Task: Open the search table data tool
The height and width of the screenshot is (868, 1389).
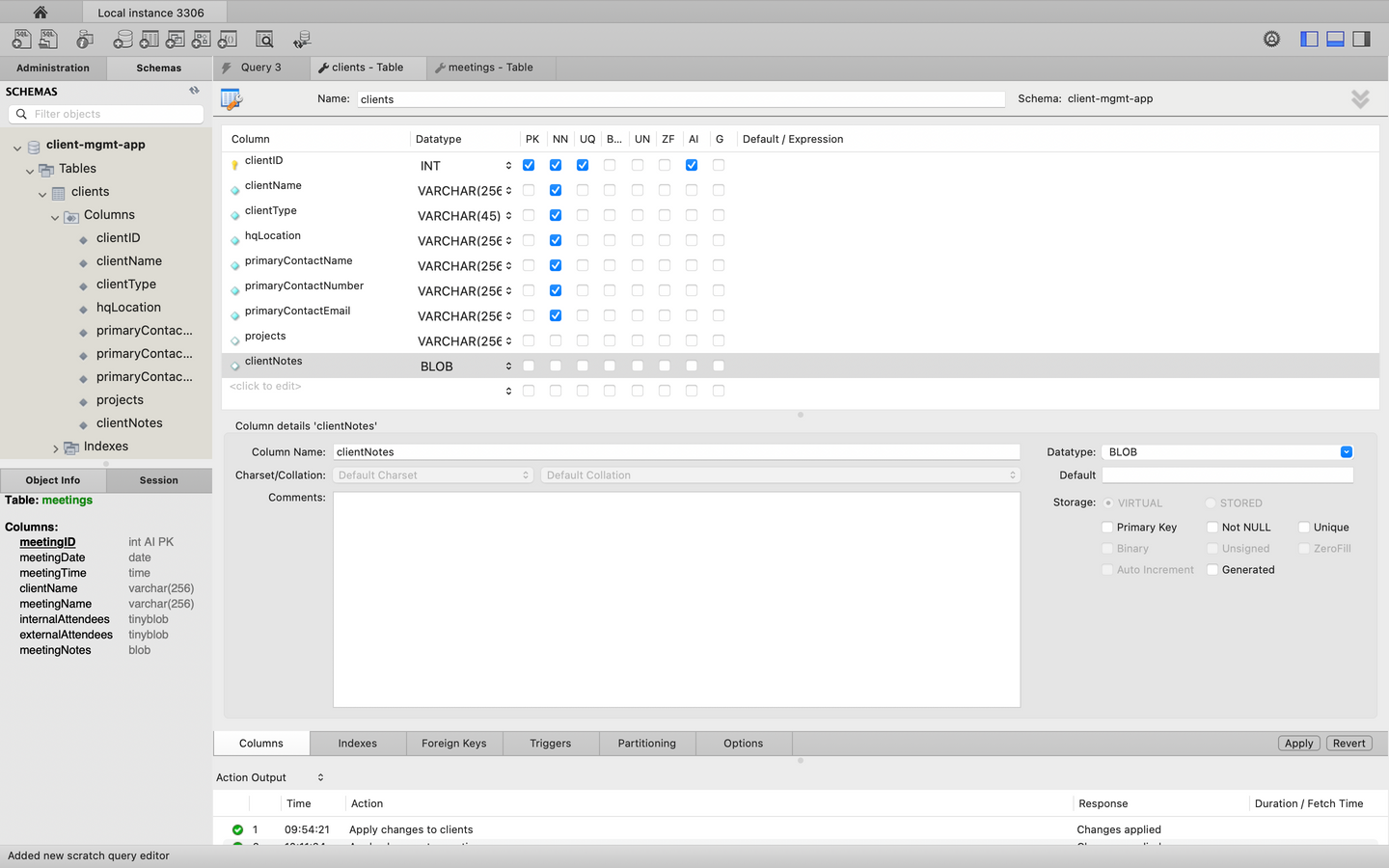Action: [x=264, y=40]
